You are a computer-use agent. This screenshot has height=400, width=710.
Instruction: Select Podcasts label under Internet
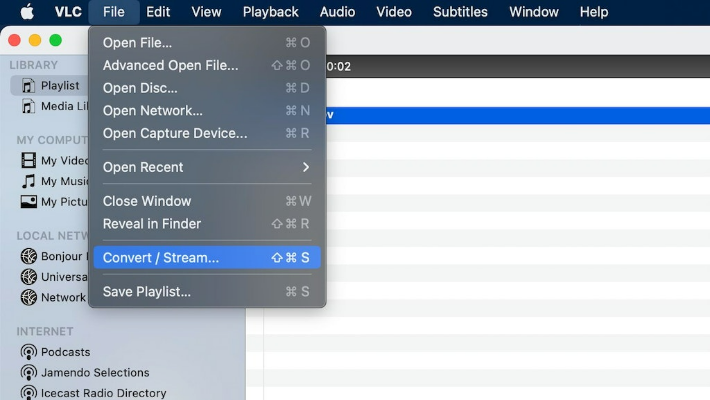coord(66,352)
